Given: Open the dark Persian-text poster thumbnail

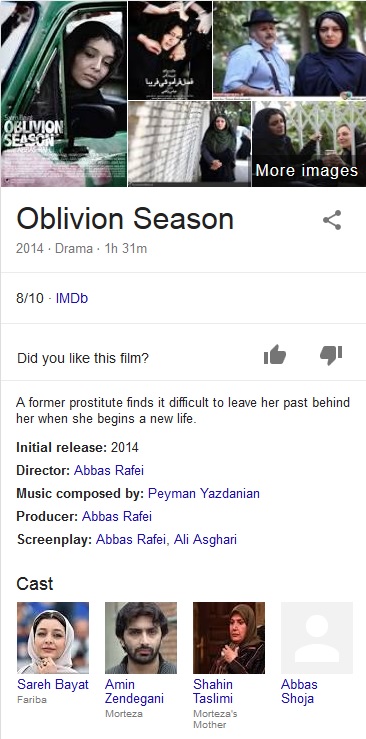Looking at the screenshot, I should [170, 50].
